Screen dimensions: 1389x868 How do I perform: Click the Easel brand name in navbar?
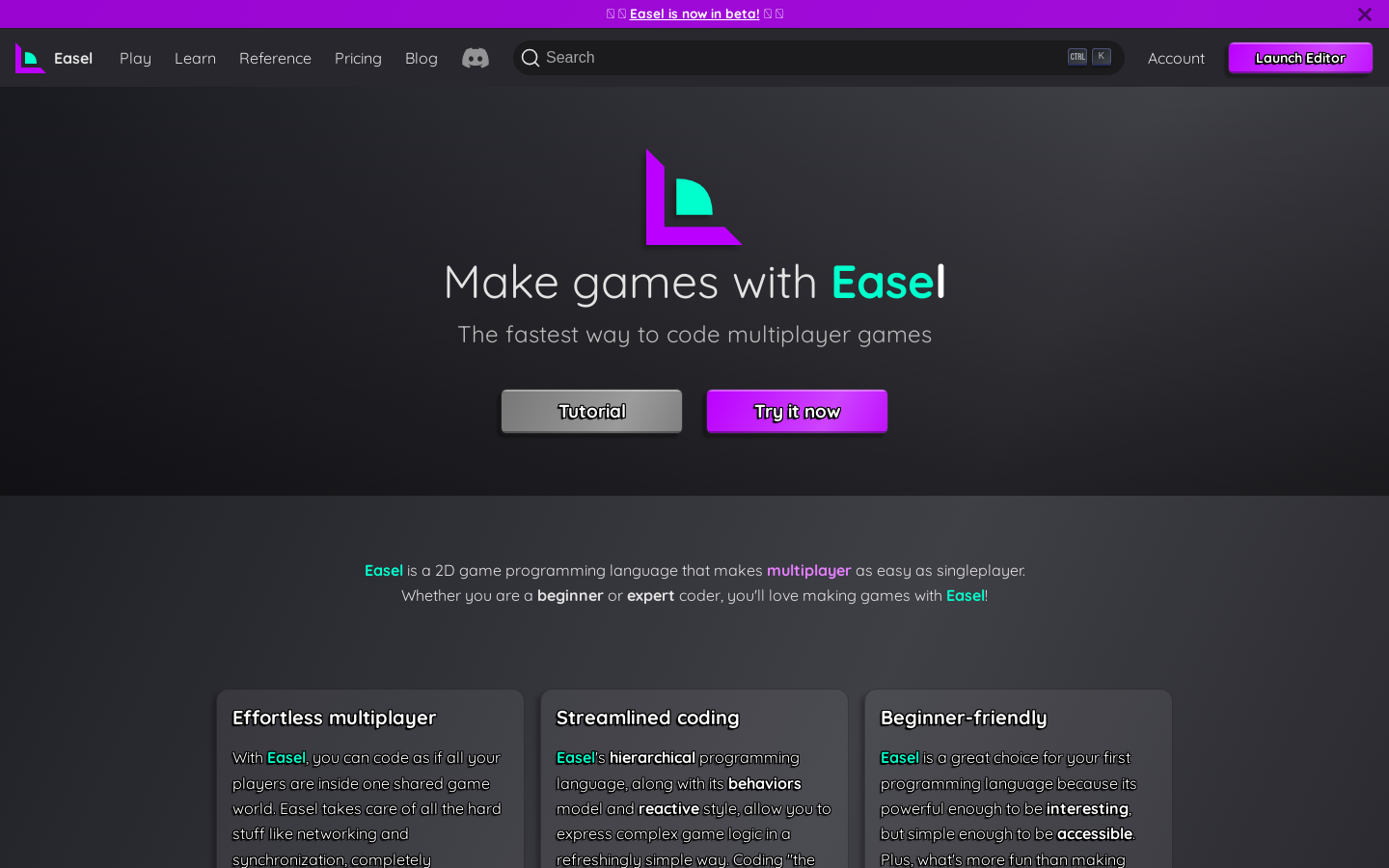pos(73,58)
